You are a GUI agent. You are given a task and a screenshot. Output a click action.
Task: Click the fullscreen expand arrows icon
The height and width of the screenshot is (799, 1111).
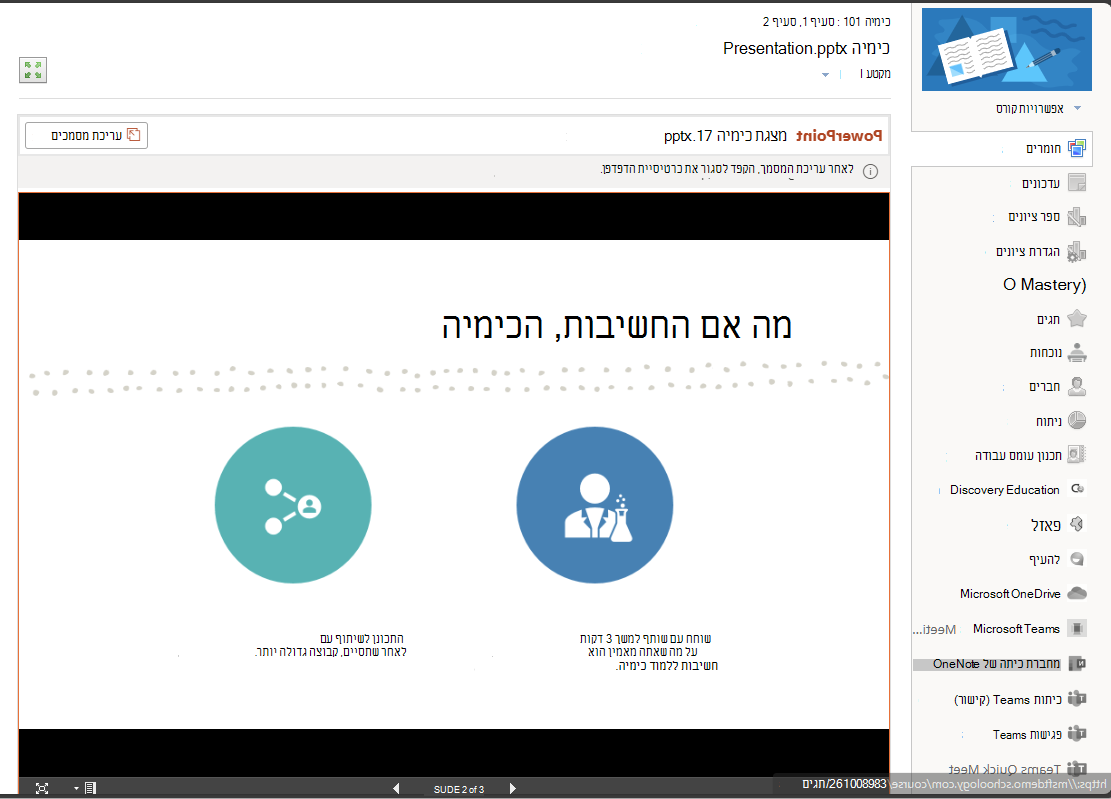33,70
